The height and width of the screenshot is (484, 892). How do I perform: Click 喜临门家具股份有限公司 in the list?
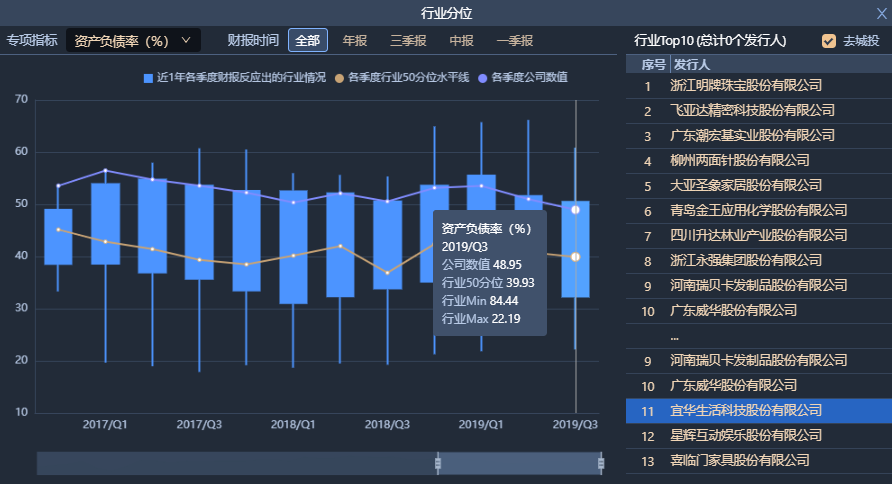pos(739,461)
